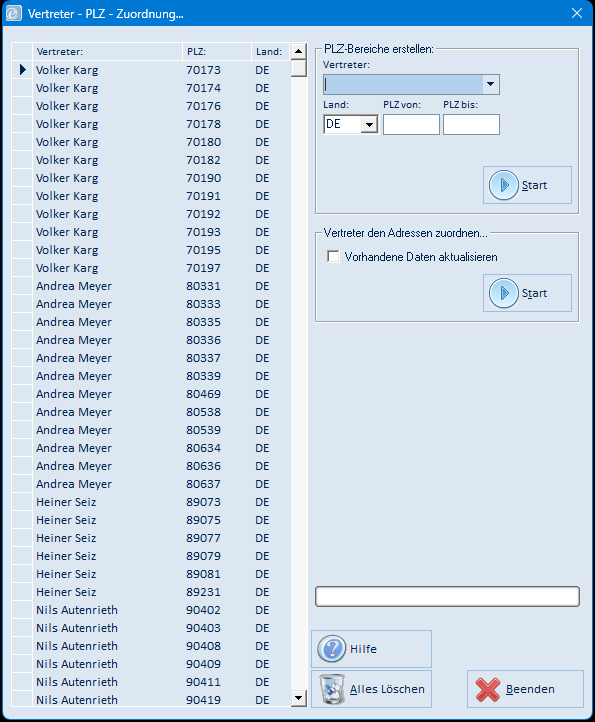Click the PLZ von input field
The width and height of the screenshot is (595, 722).
(411, 125)
